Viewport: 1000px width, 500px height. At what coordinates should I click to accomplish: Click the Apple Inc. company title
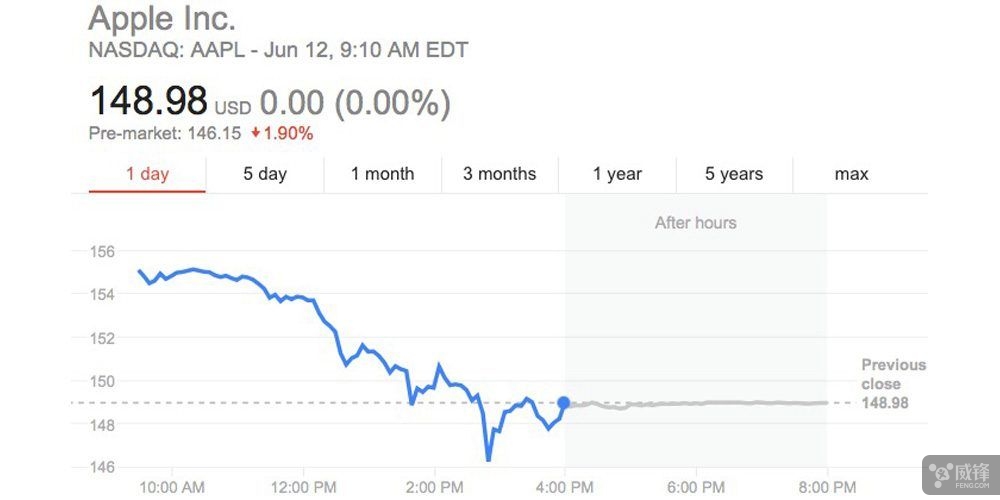pyautogui.click(x=162, y=19)
